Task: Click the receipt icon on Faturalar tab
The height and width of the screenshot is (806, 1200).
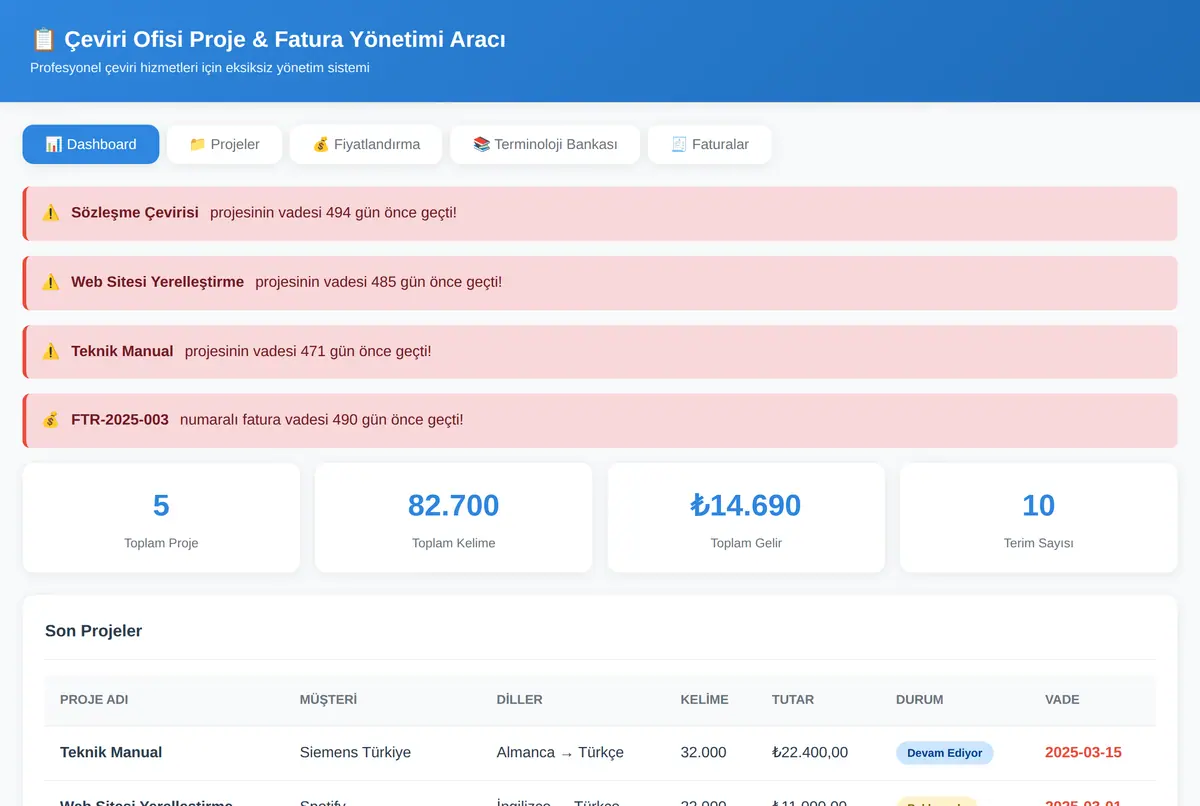Action: [x=679, y=144]
